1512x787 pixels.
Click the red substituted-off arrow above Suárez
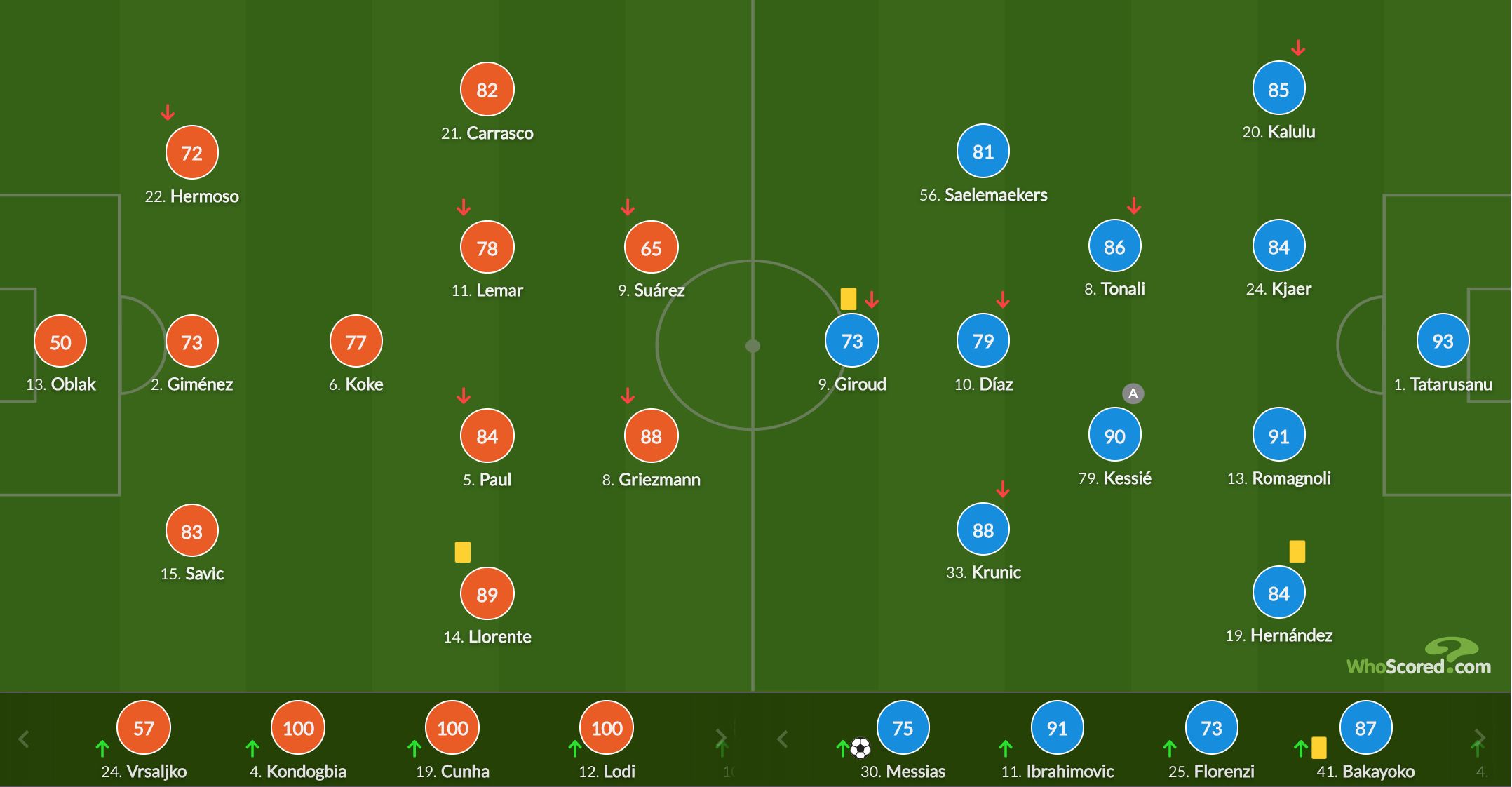628,207
